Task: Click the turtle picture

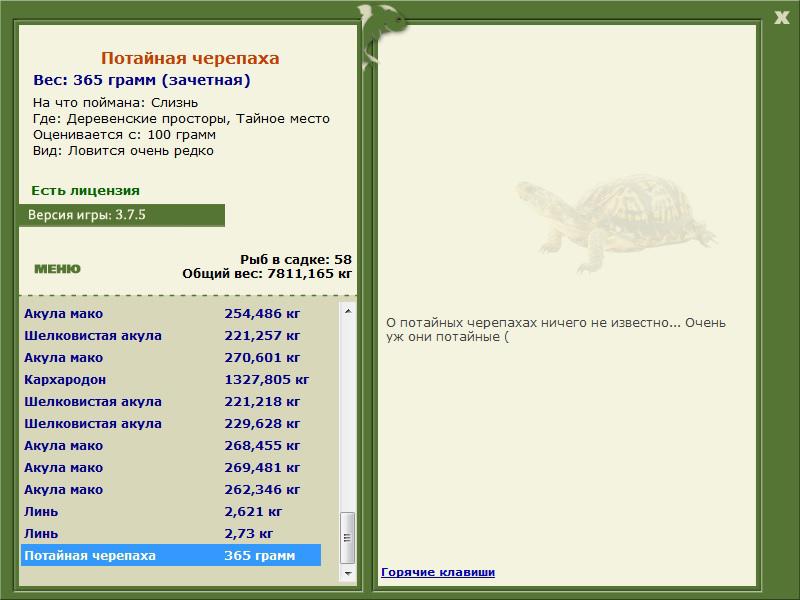Action: [x=615, y=223]
